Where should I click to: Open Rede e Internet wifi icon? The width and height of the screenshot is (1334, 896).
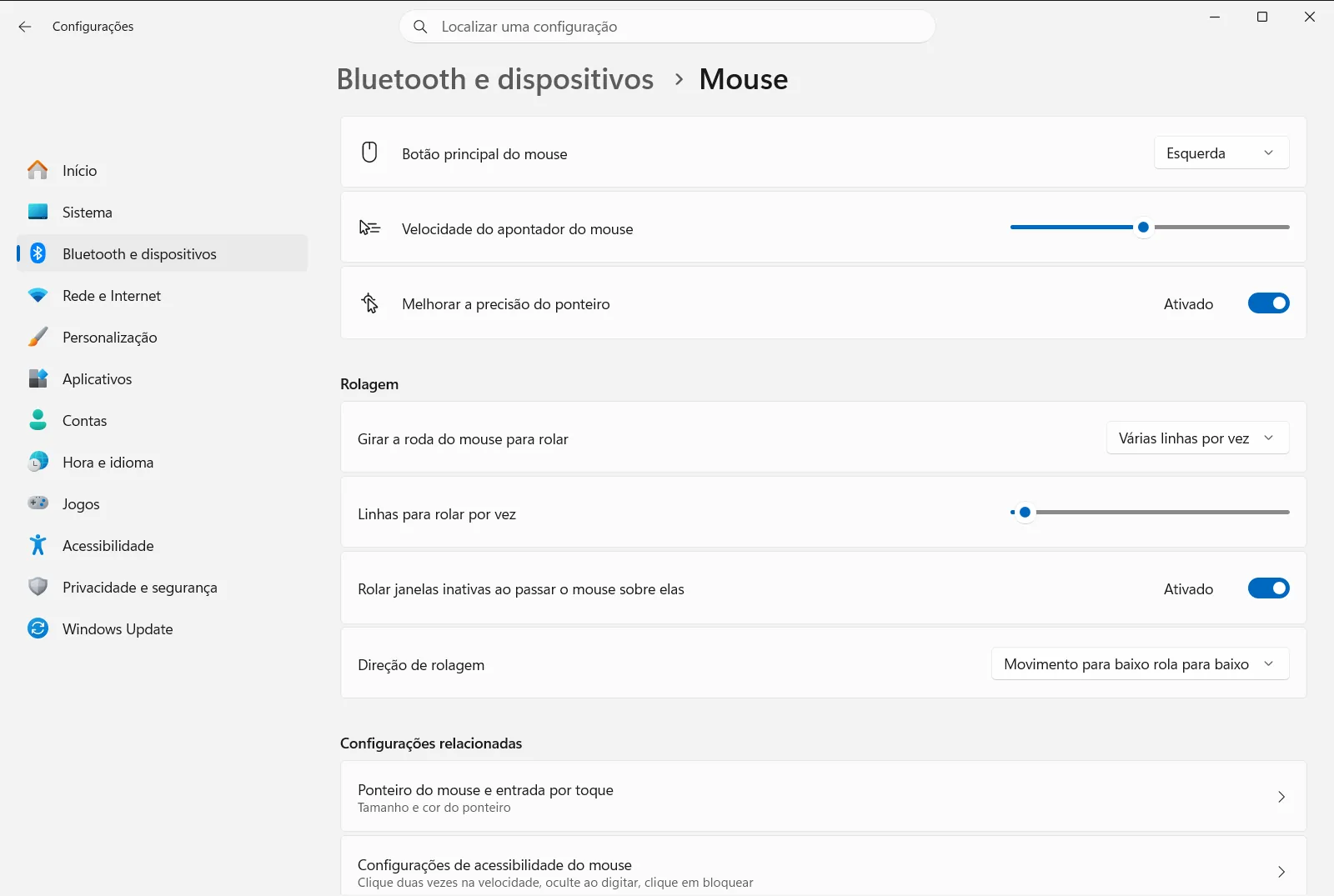38,295
